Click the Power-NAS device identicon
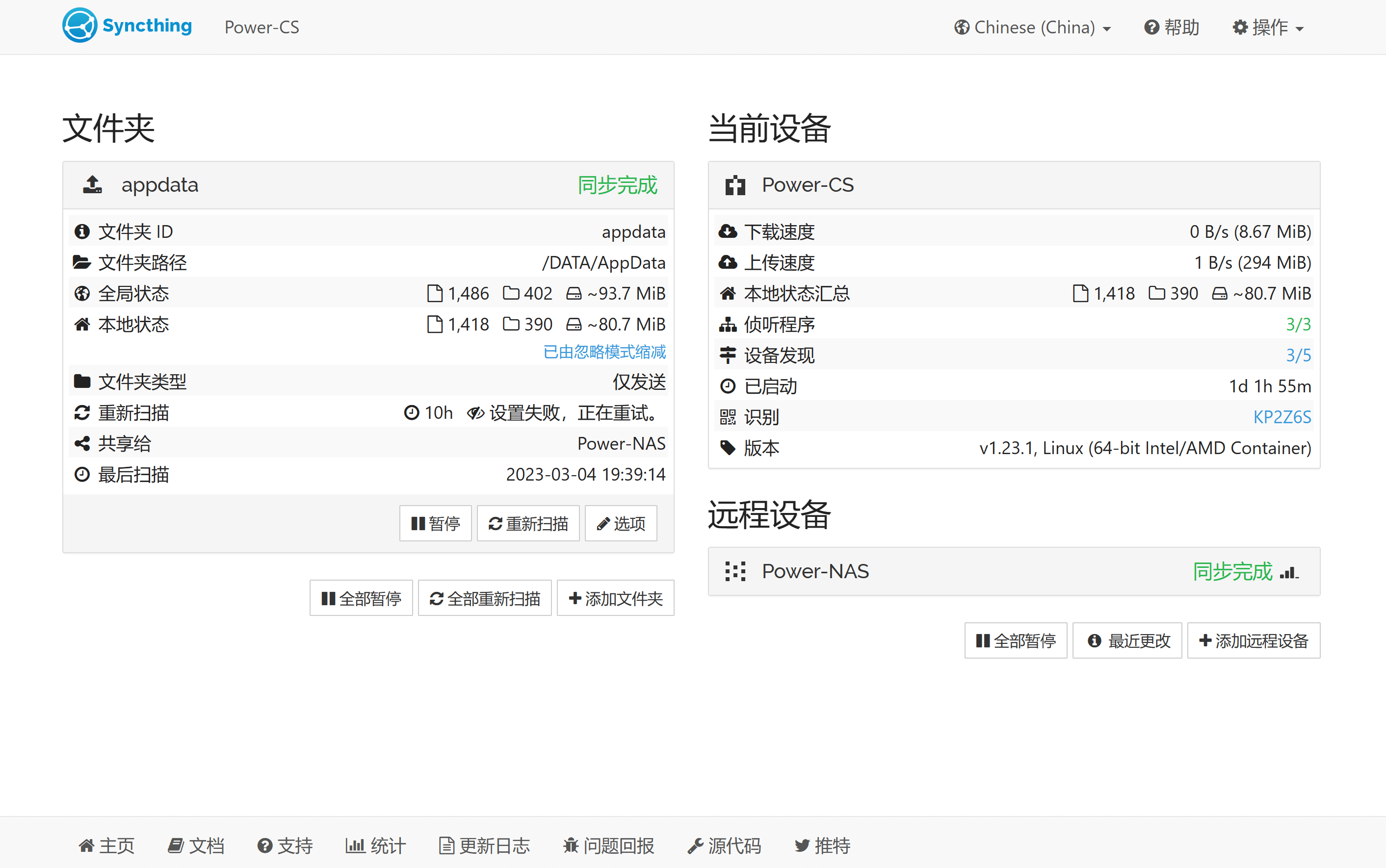The image size is (1386, 868). coord(735,571)
